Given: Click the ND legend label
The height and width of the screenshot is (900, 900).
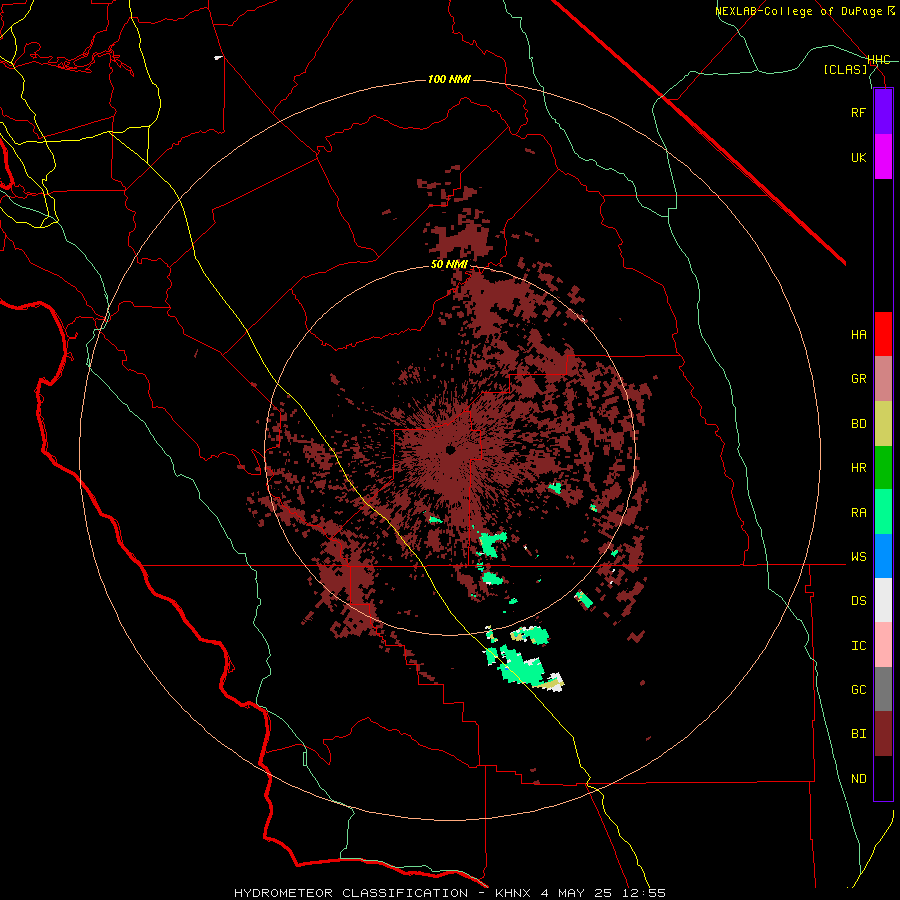Looking at the screenshot, I should [x=858, y=779].
